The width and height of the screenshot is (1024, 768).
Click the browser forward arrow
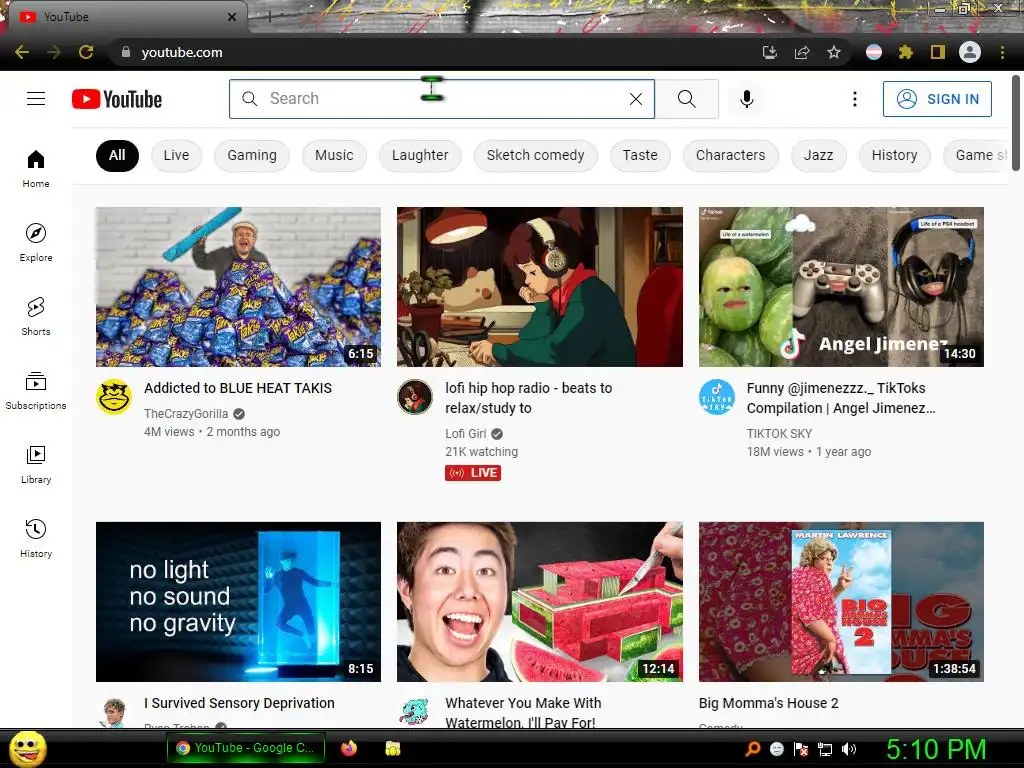coord(54,52)
